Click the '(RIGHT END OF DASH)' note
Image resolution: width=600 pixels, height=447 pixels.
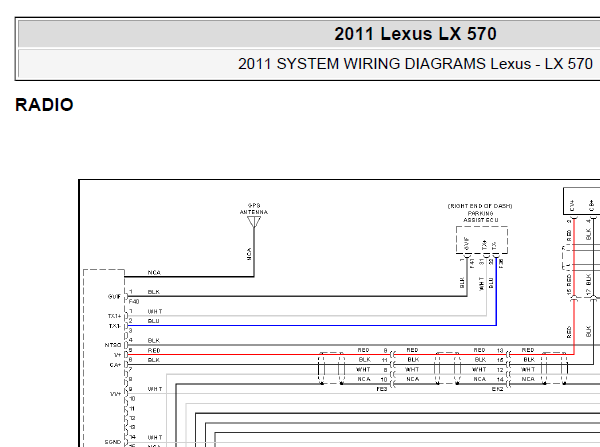point(480,206)
